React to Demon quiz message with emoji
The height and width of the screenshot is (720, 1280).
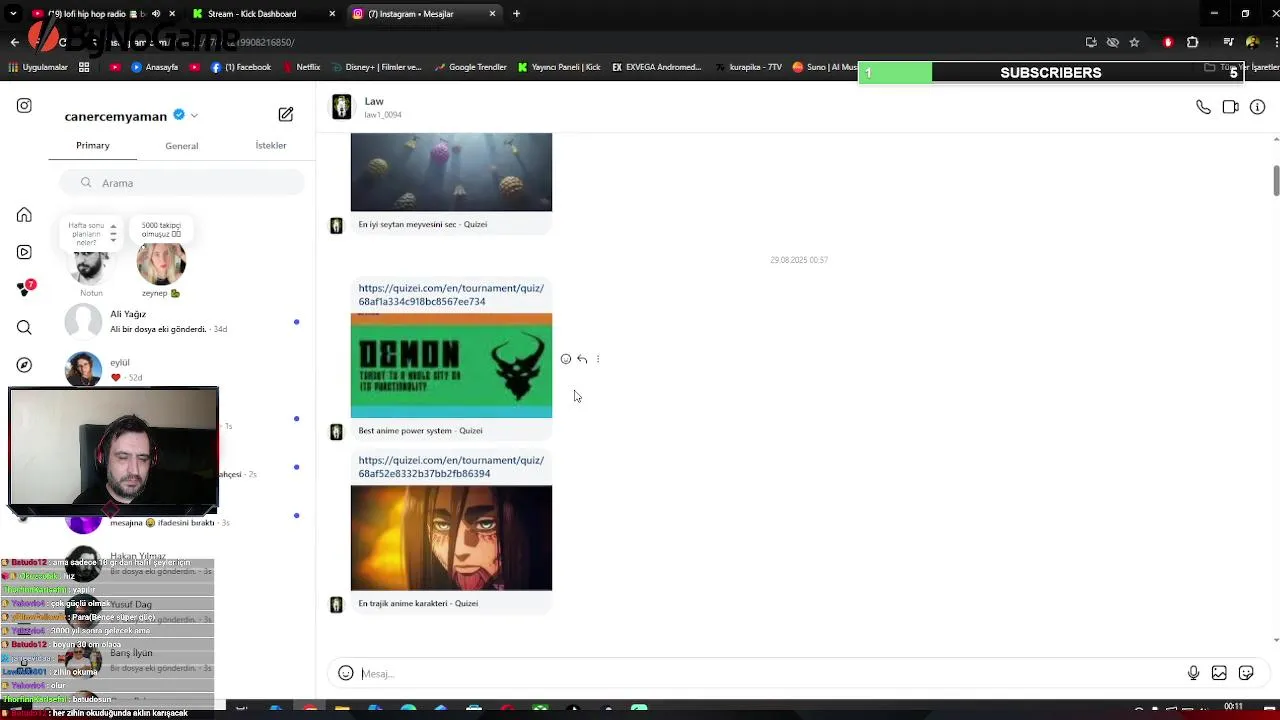pos(566,359)
